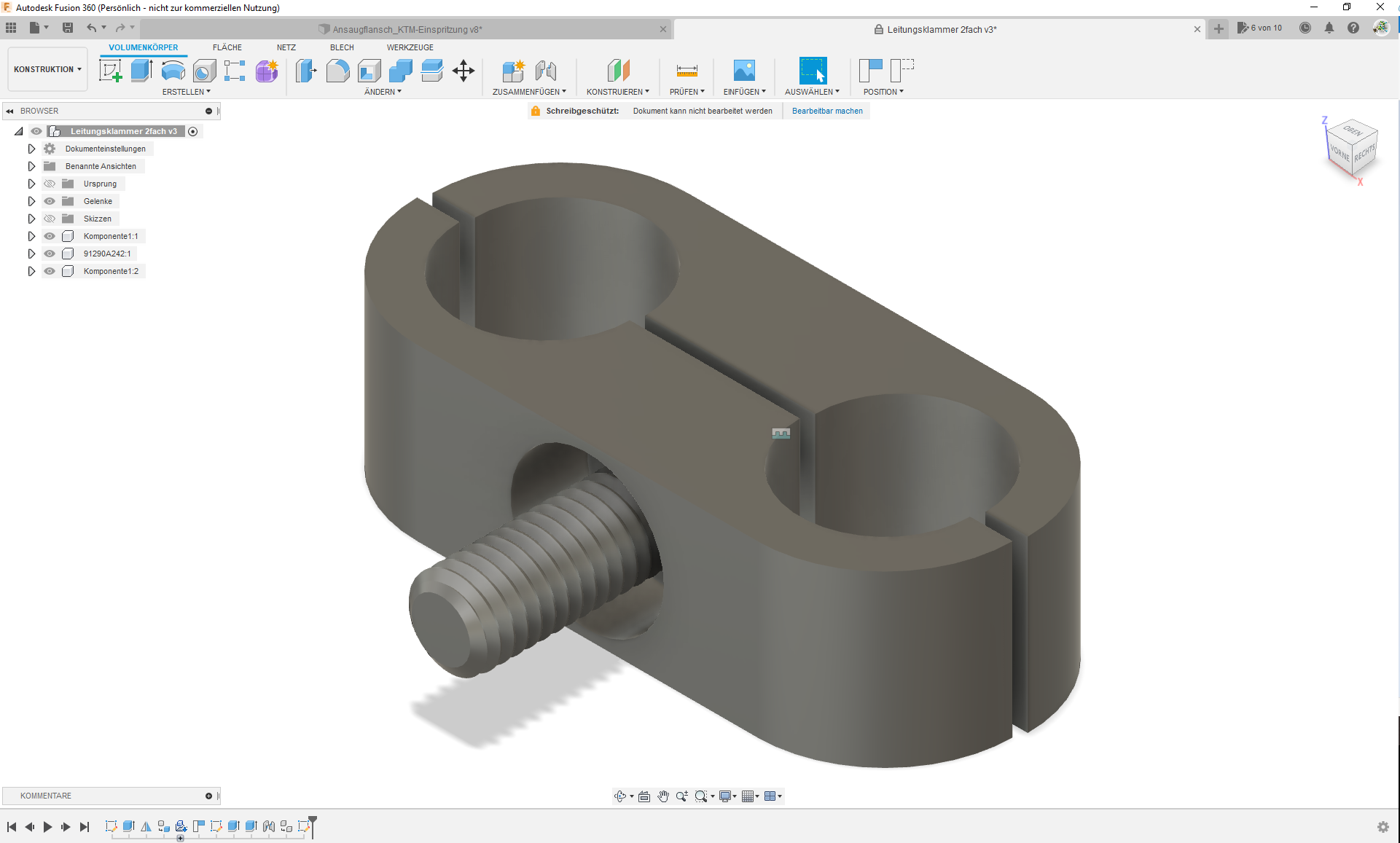Open the Look At tool

pos(644,796)
